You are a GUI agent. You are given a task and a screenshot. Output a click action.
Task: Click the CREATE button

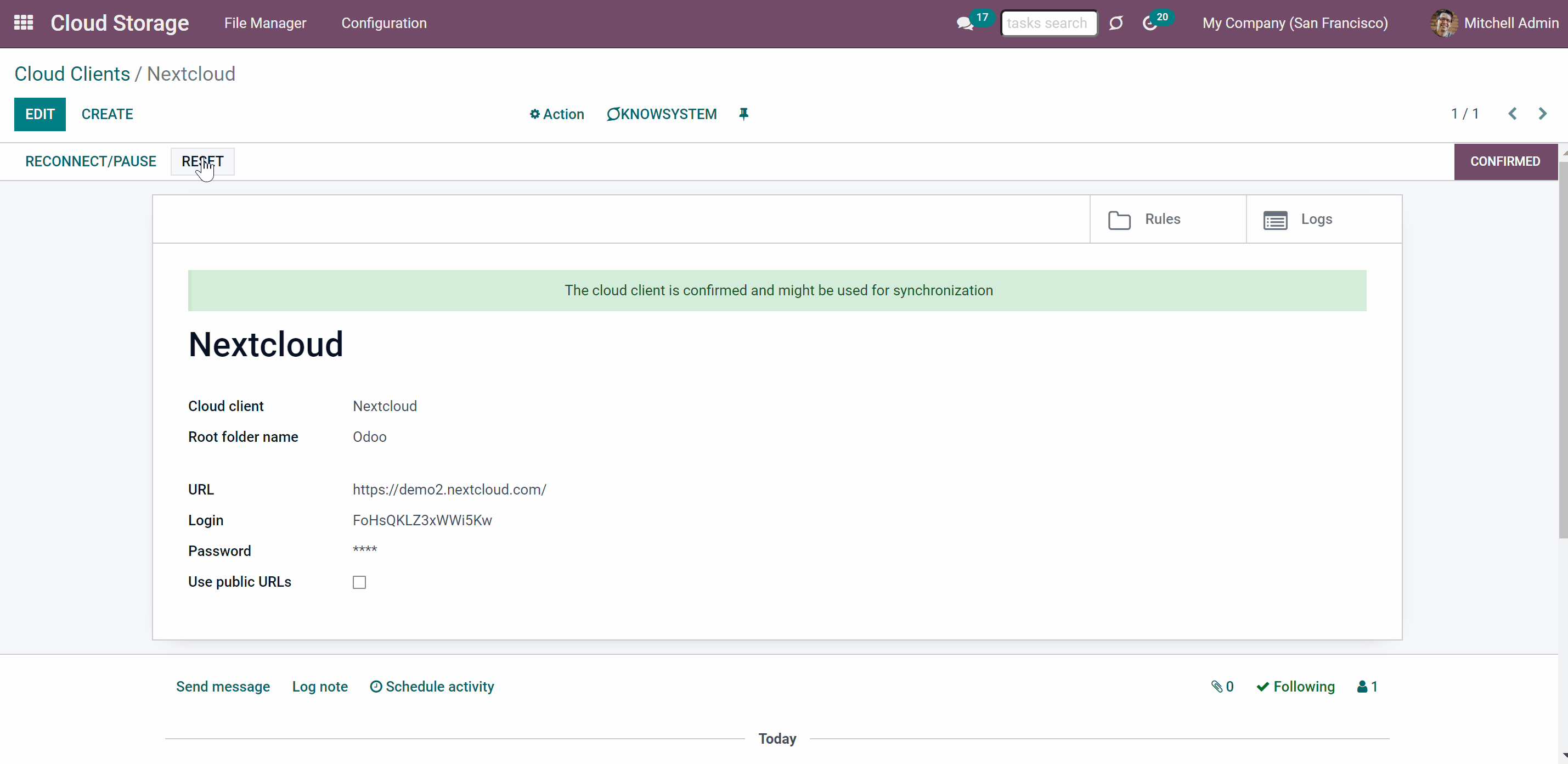coord(107,114)
